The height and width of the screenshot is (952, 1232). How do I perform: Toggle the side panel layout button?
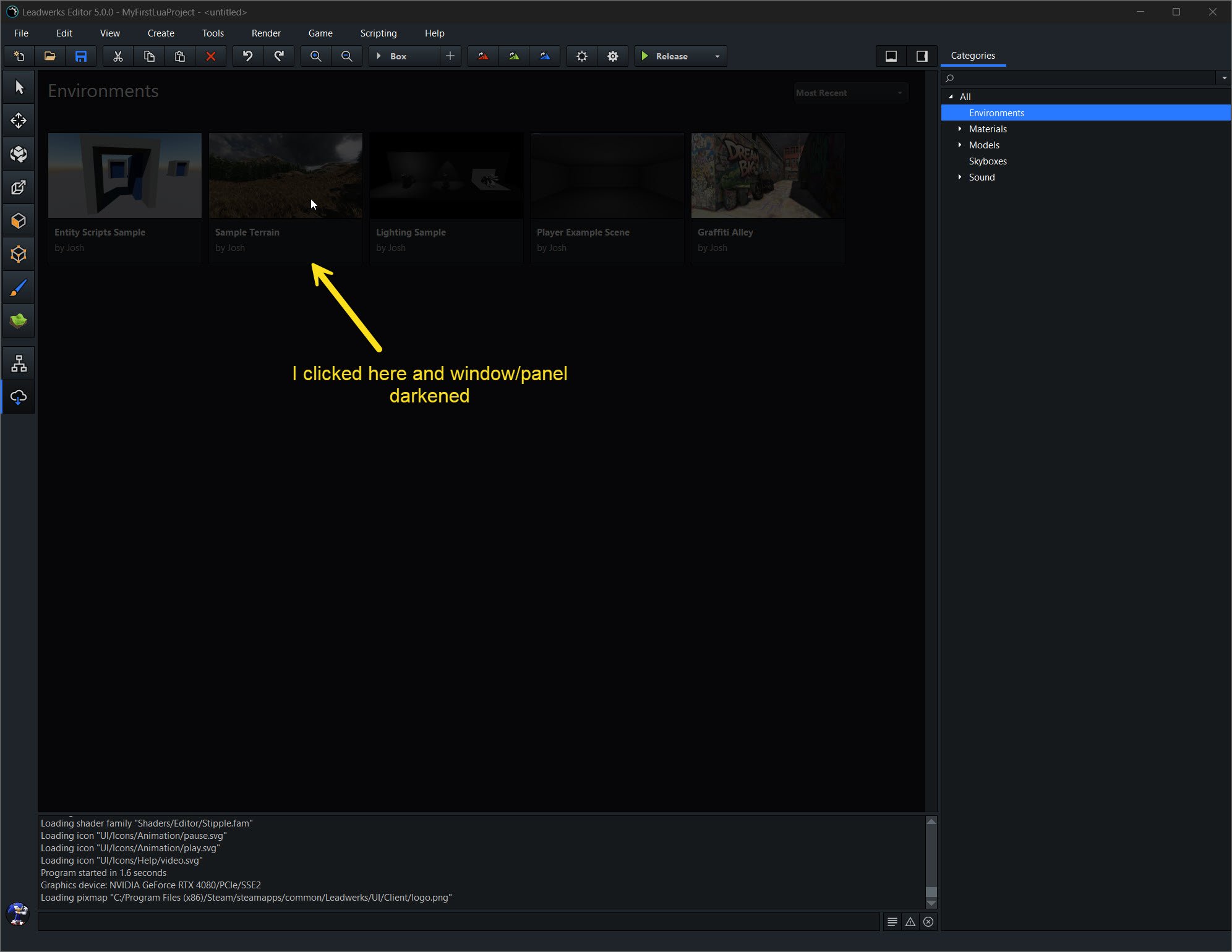point(922,56)
